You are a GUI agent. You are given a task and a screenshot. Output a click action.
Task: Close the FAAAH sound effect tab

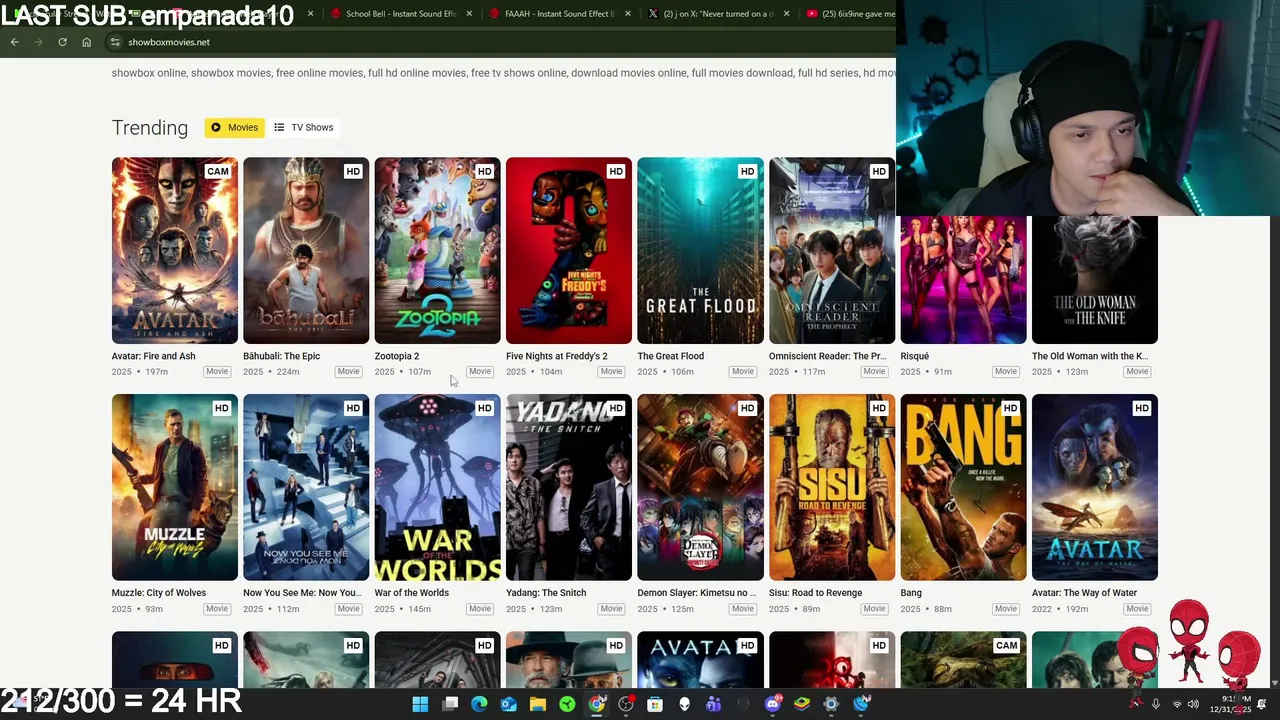(627, 14)
